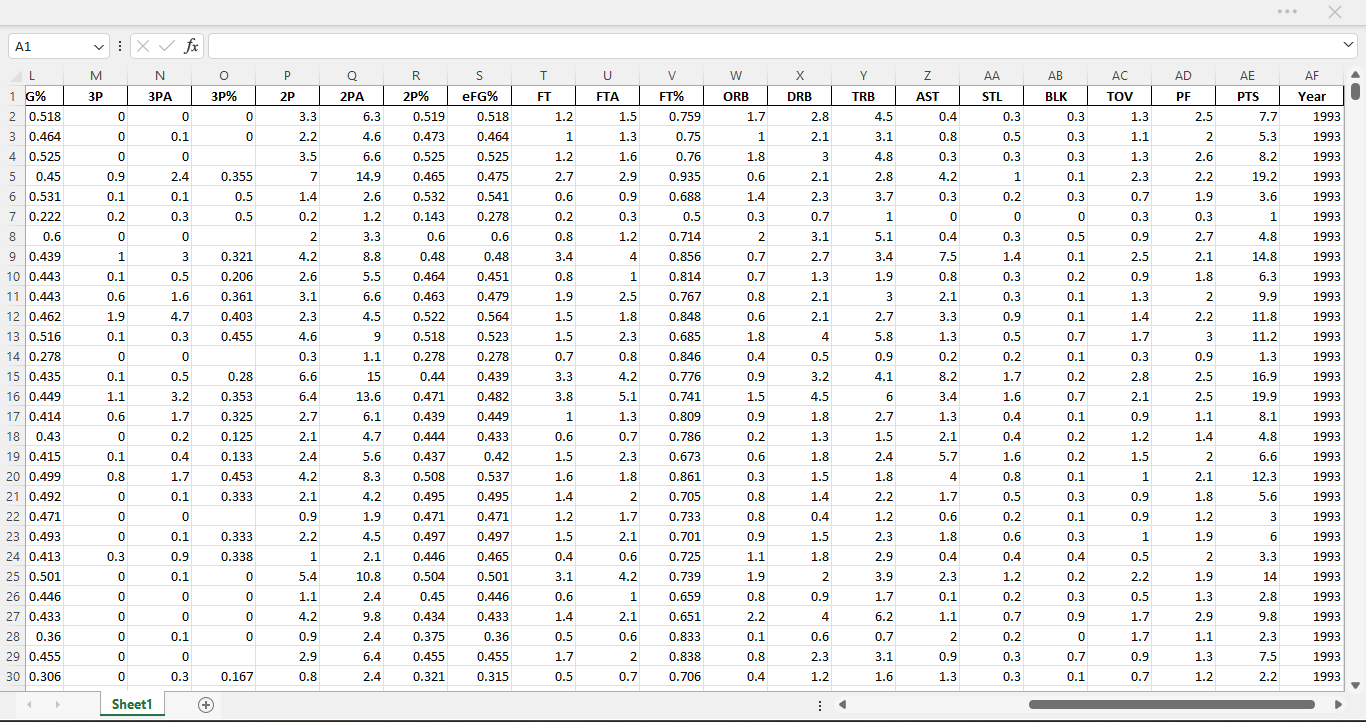Click the Select All corner triangle
The height and width of the screenshot is (722, 1366).
point(15,77)
